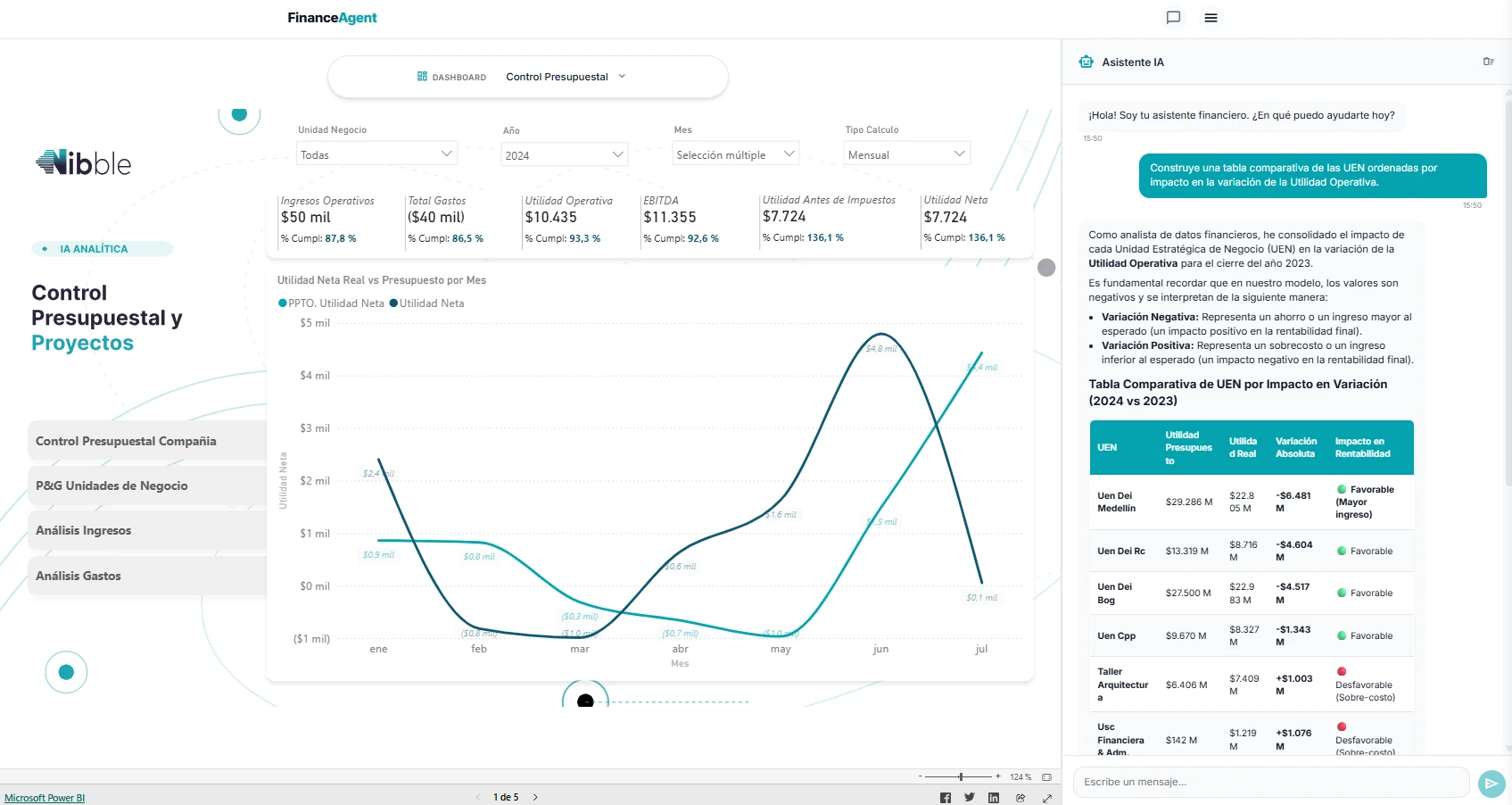Open the P&G Unidades de Negocio page
The height and width of the screenshot is (805, 1512).
(x=147, y=485)
